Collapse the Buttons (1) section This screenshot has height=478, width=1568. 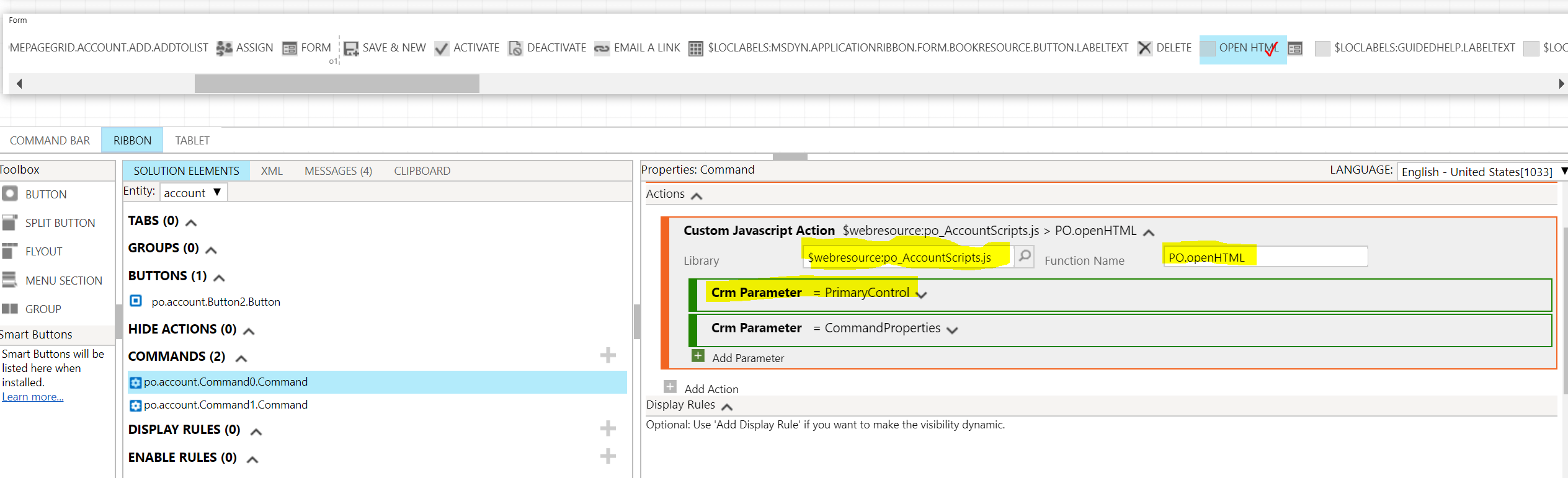click(x=219, y=277)
